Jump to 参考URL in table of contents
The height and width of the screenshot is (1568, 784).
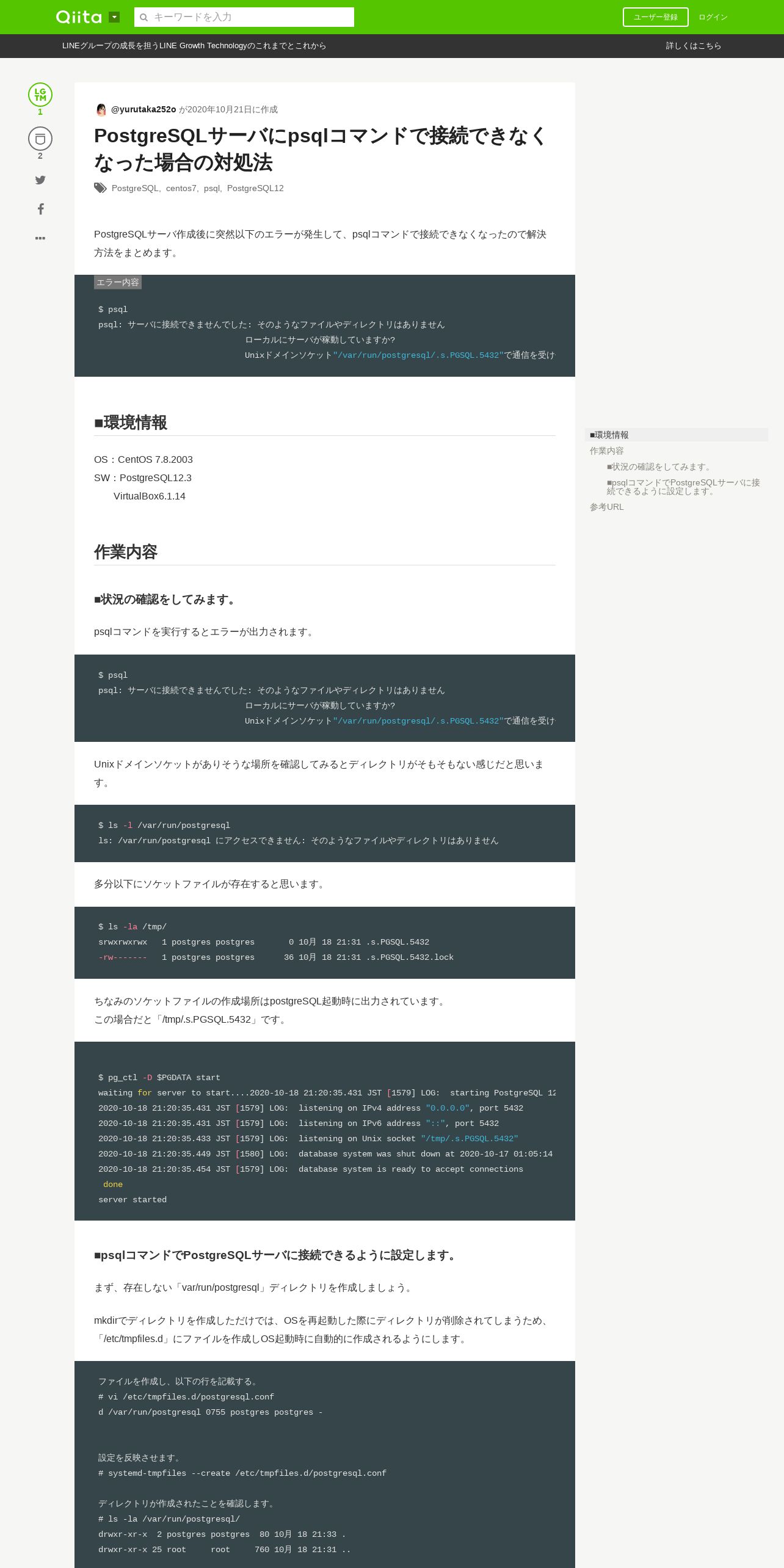(x=607, y=507)
